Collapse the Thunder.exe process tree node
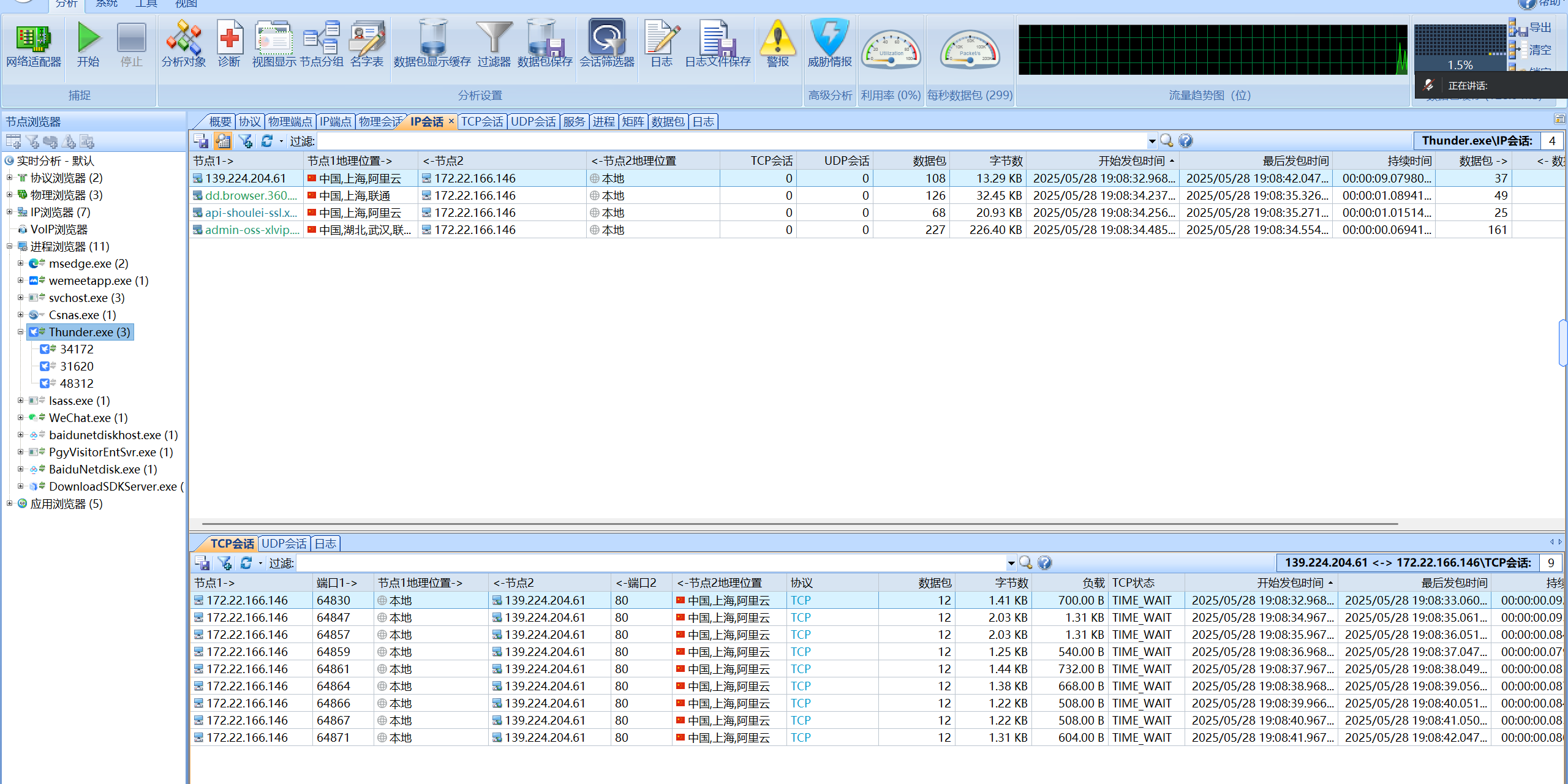Viewport: 1568px width, 784px height. click(20, 332)
